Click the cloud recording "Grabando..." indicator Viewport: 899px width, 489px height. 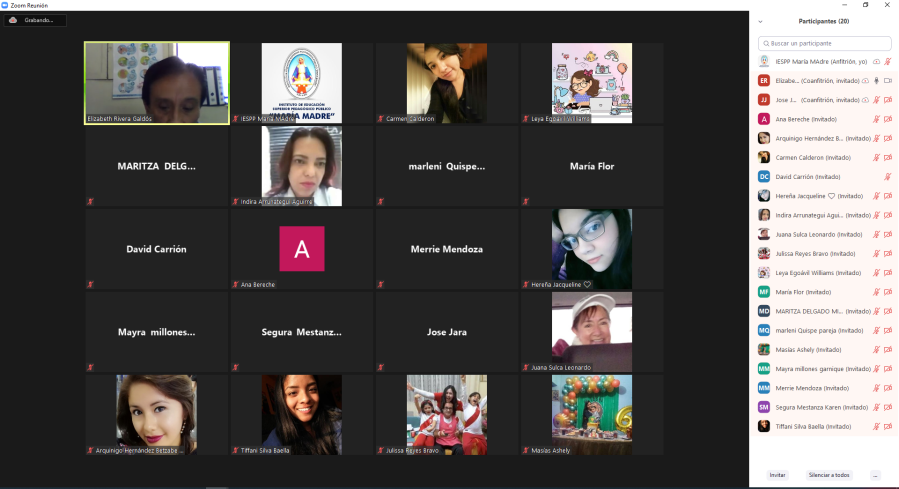[x=37, y=20]
